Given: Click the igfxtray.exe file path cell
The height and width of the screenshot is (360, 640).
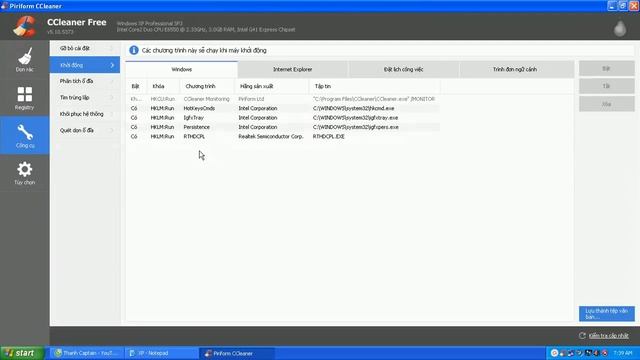Looking at the screenshot, I should tap(356, 118).
